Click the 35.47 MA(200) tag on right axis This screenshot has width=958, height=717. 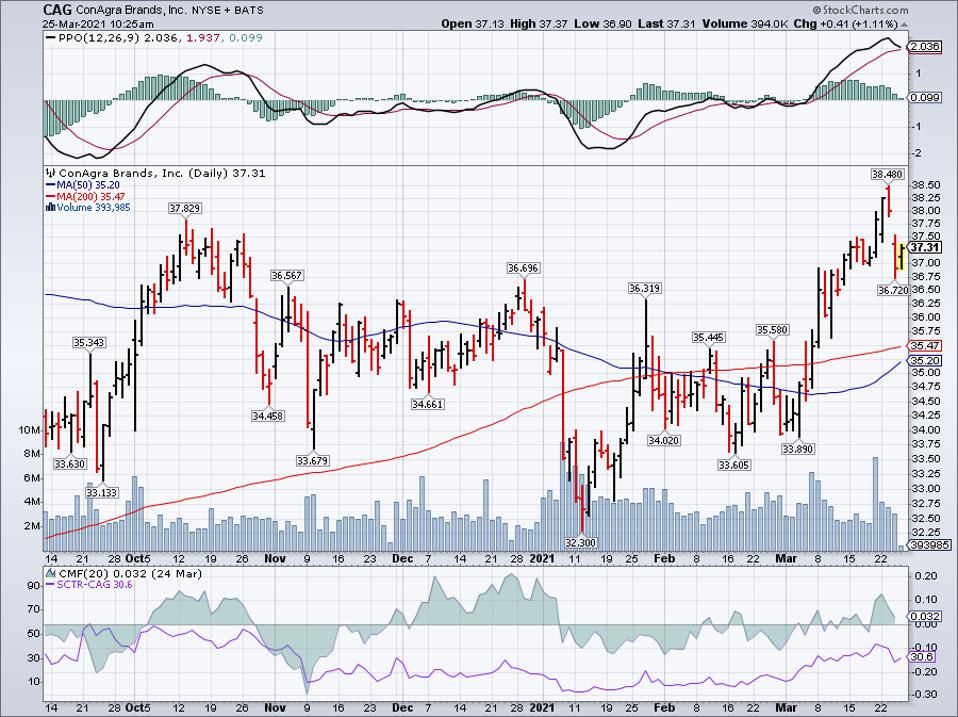[924, 346]
